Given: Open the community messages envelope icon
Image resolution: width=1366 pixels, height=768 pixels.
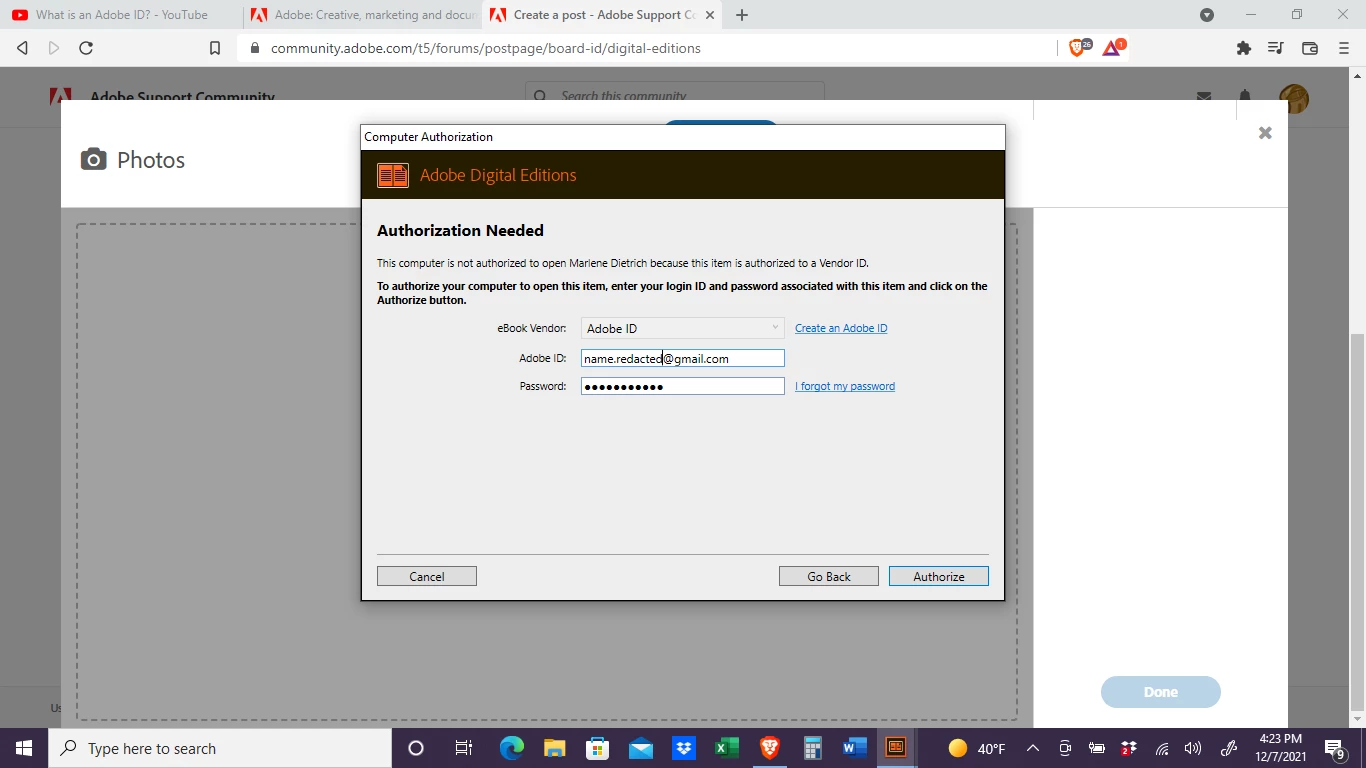Looking at the screenshot, I should (1204, 97).
